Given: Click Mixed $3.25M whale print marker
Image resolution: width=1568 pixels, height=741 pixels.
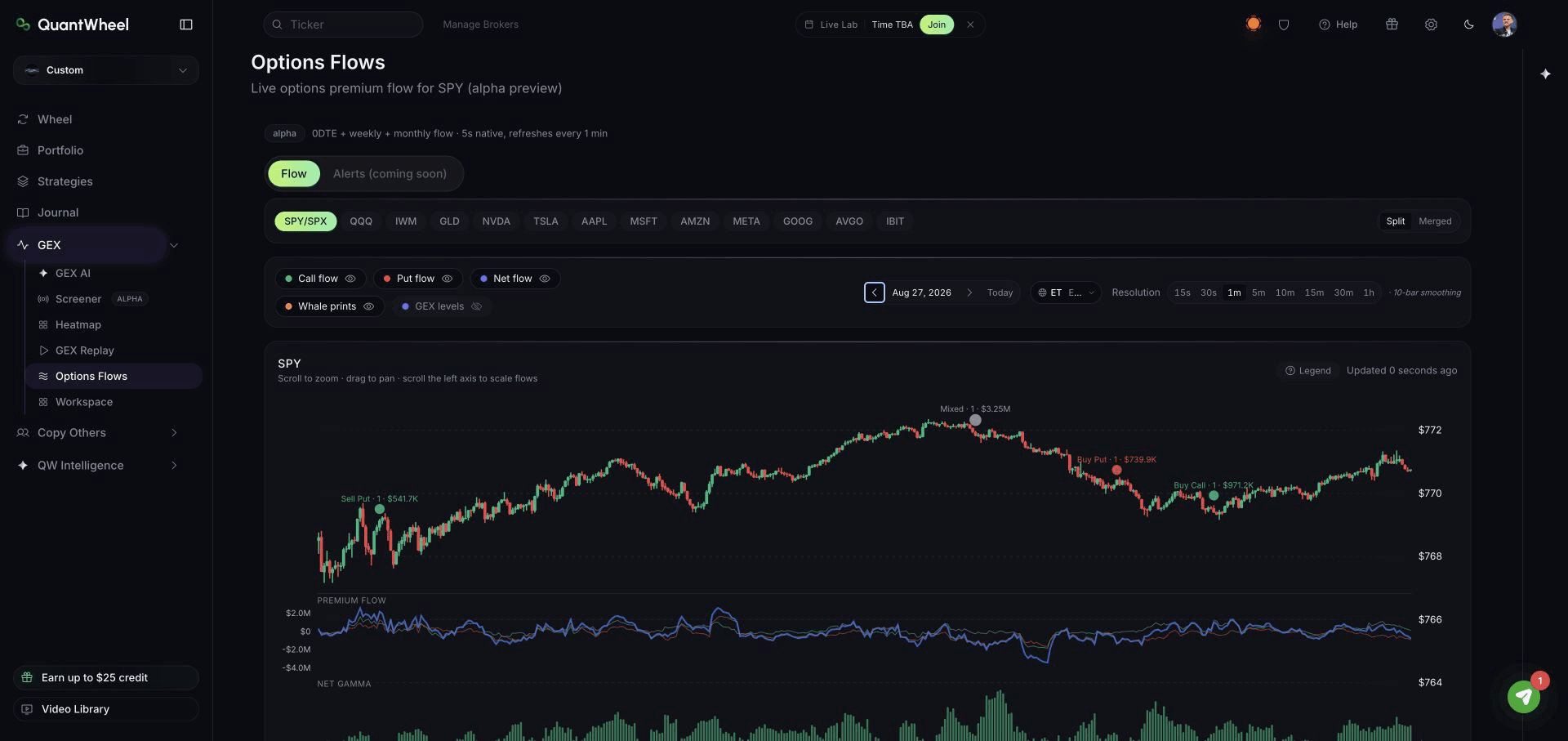Looking at the screenshot, I should [975, 420].
